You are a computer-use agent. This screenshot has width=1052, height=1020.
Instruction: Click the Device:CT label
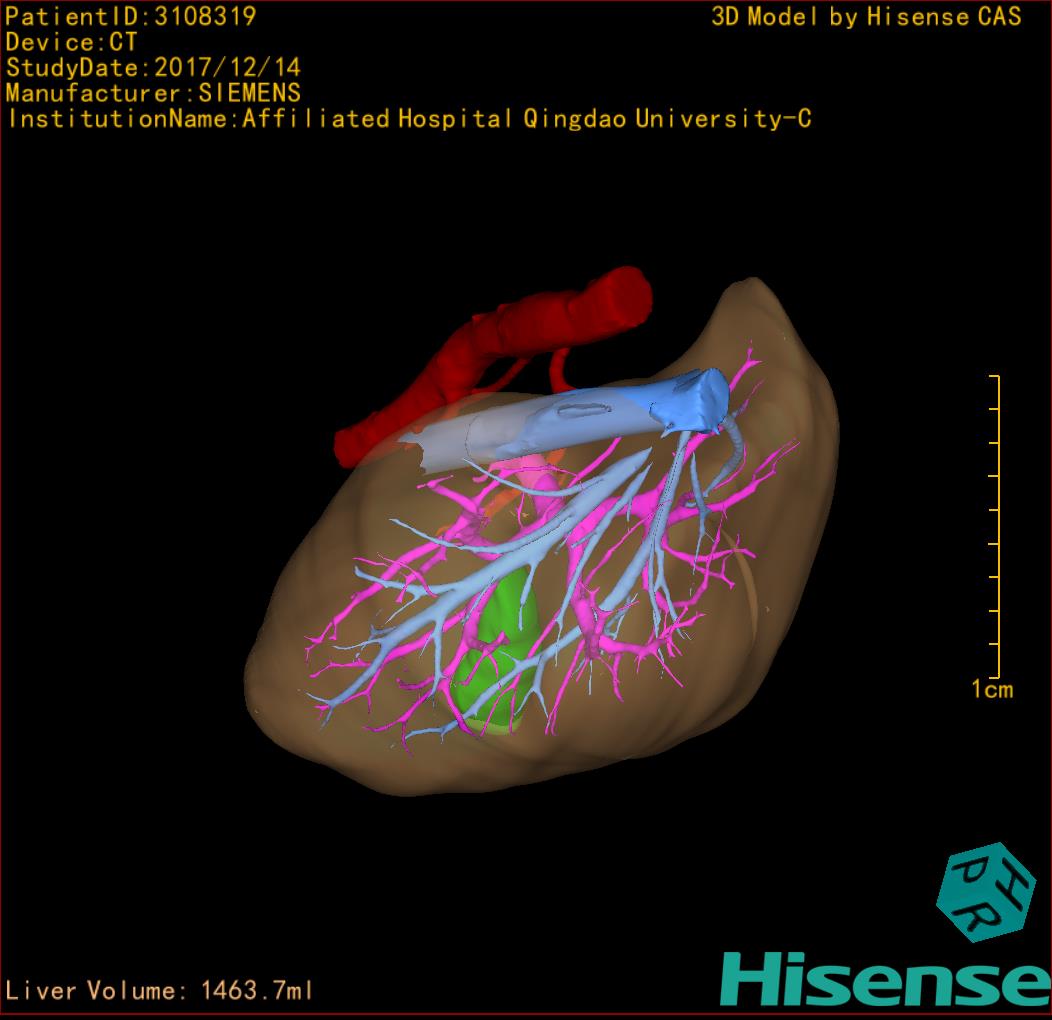pyautogui.click(x=71, y=42)
